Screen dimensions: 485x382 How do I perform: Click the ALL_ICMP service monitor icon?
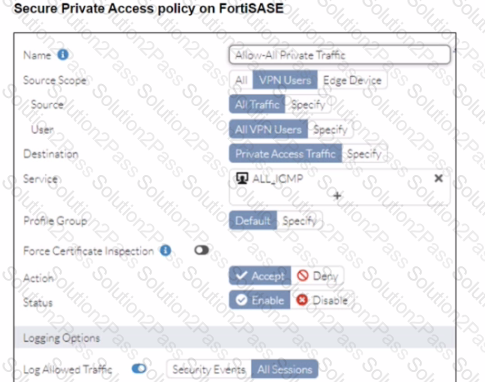pos(242,178)
